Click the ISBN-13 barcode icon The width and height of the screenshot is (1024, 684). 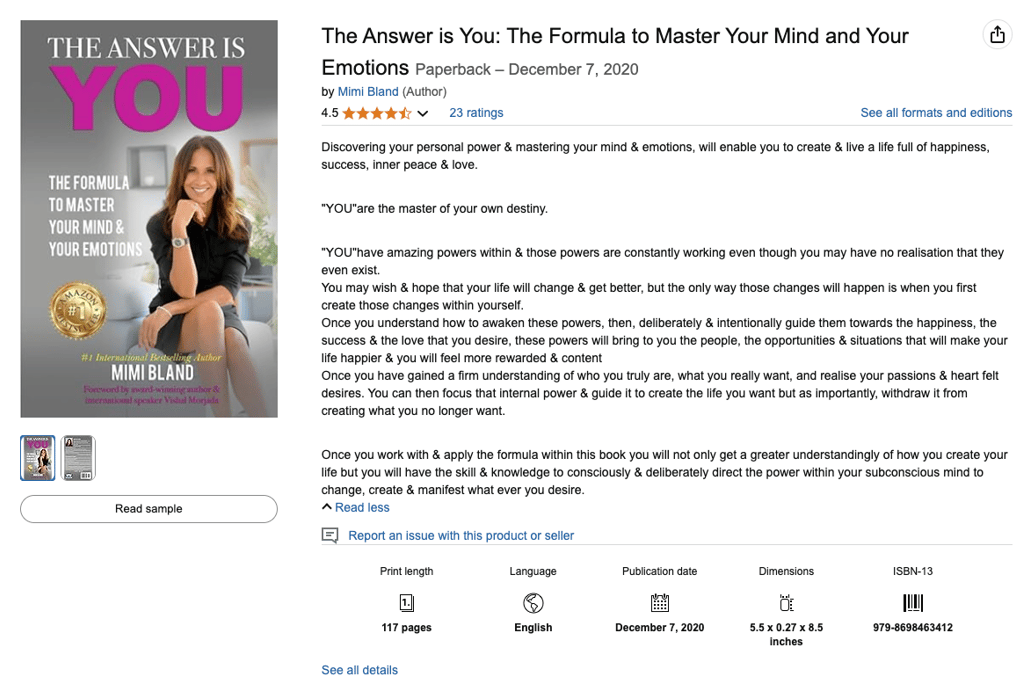pos(913,602)
